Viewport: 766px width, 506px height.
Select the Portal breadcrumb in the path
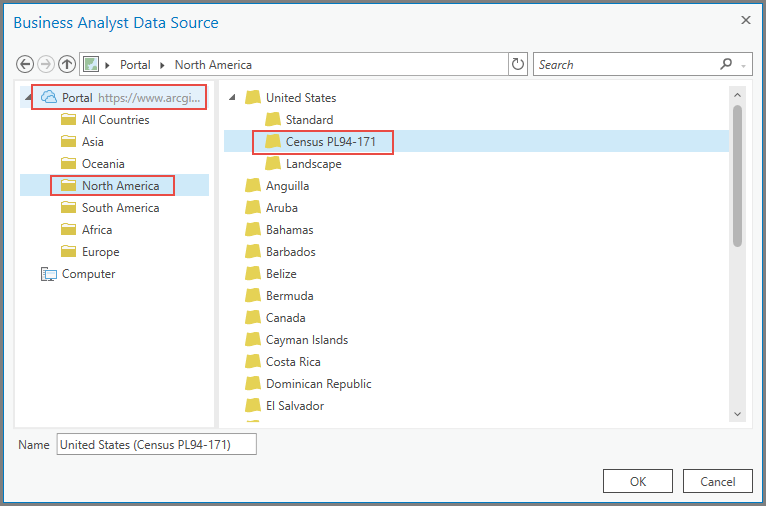135,65
